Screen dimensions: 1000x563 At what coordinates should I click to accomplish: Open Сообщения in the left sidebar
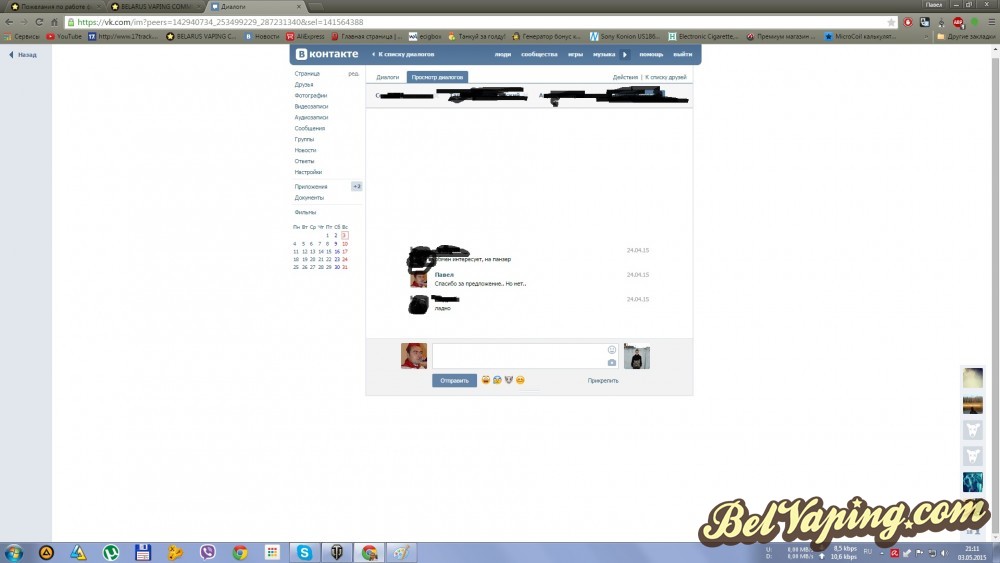tap(309, 128)
